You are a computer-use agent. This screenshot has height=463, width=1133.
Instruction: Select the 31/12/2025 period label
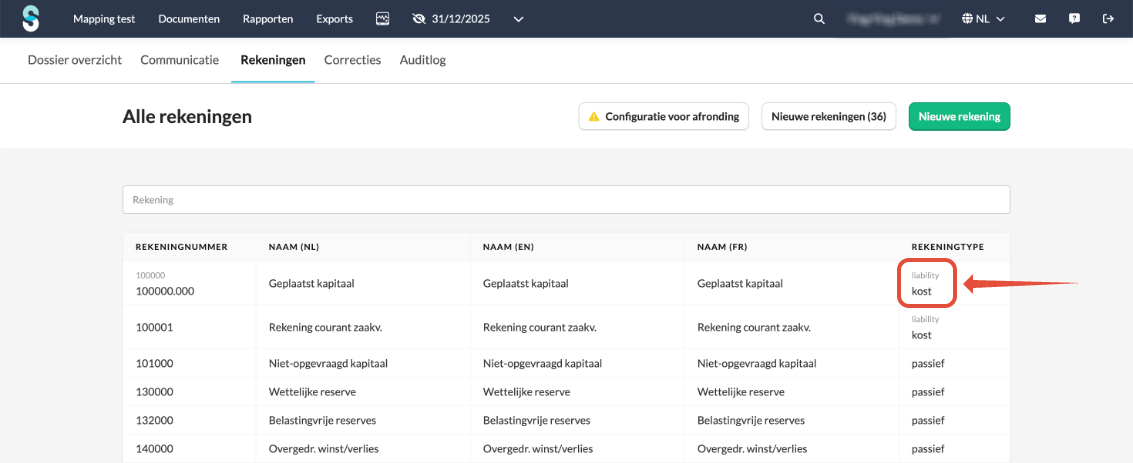pos(460,20)
